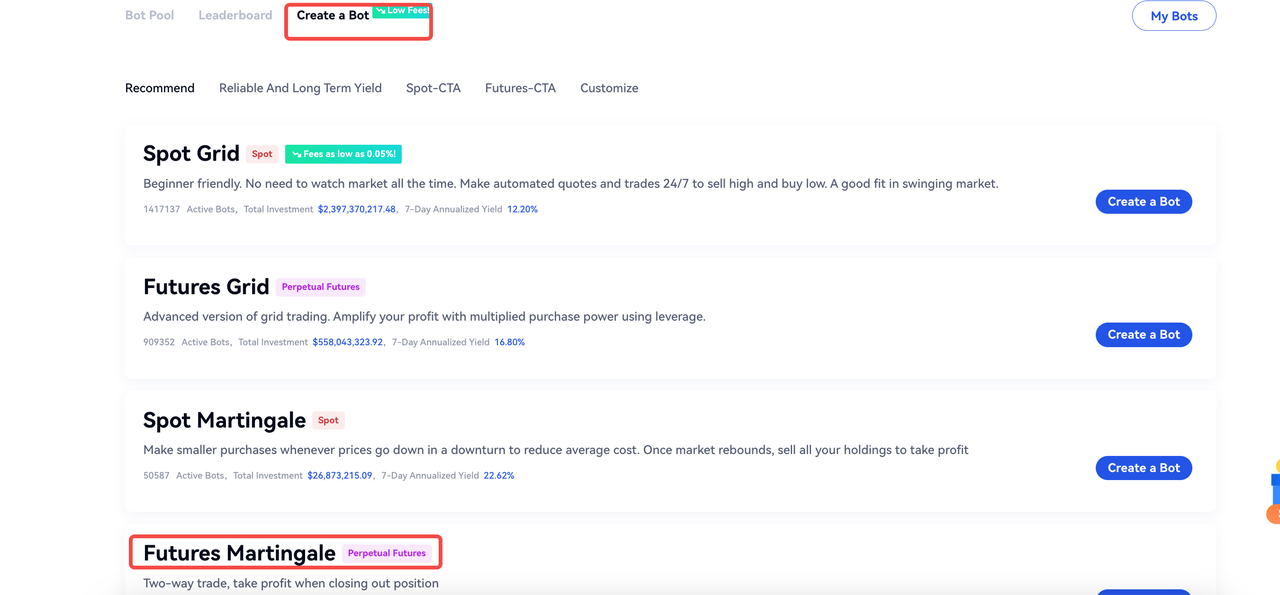1280x595 pixels.
Task: Filter by Spot-CTA category
Action: pos(433,88)
